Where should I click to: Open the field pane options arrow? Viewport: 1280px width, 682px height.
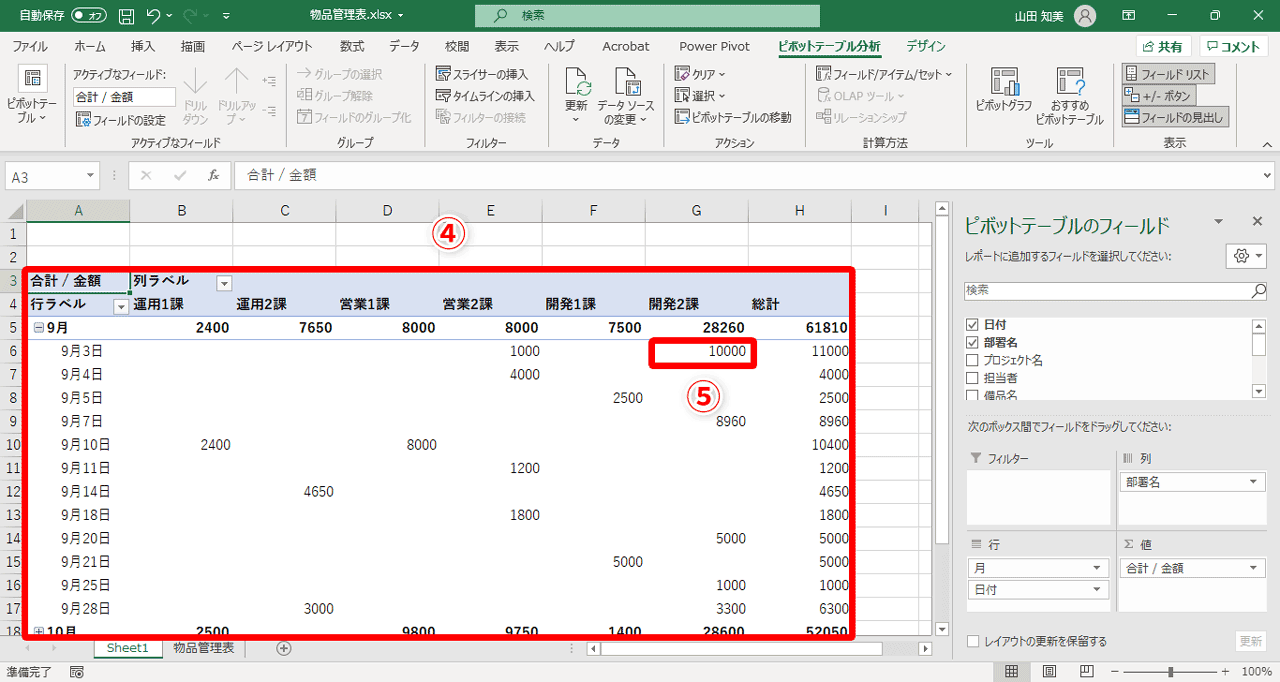point(1218,222)
